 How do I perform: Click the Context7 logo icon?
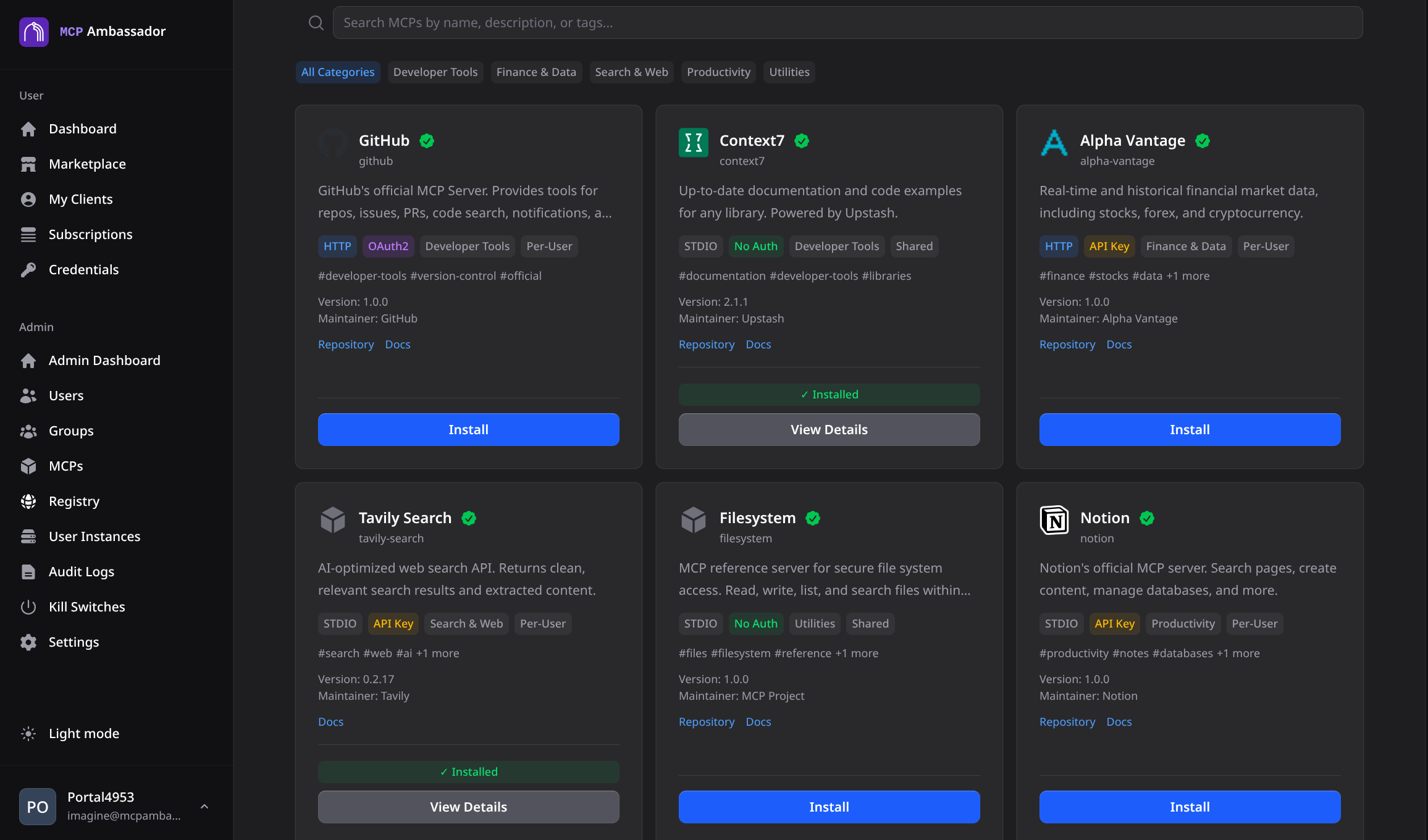[693, 143]
